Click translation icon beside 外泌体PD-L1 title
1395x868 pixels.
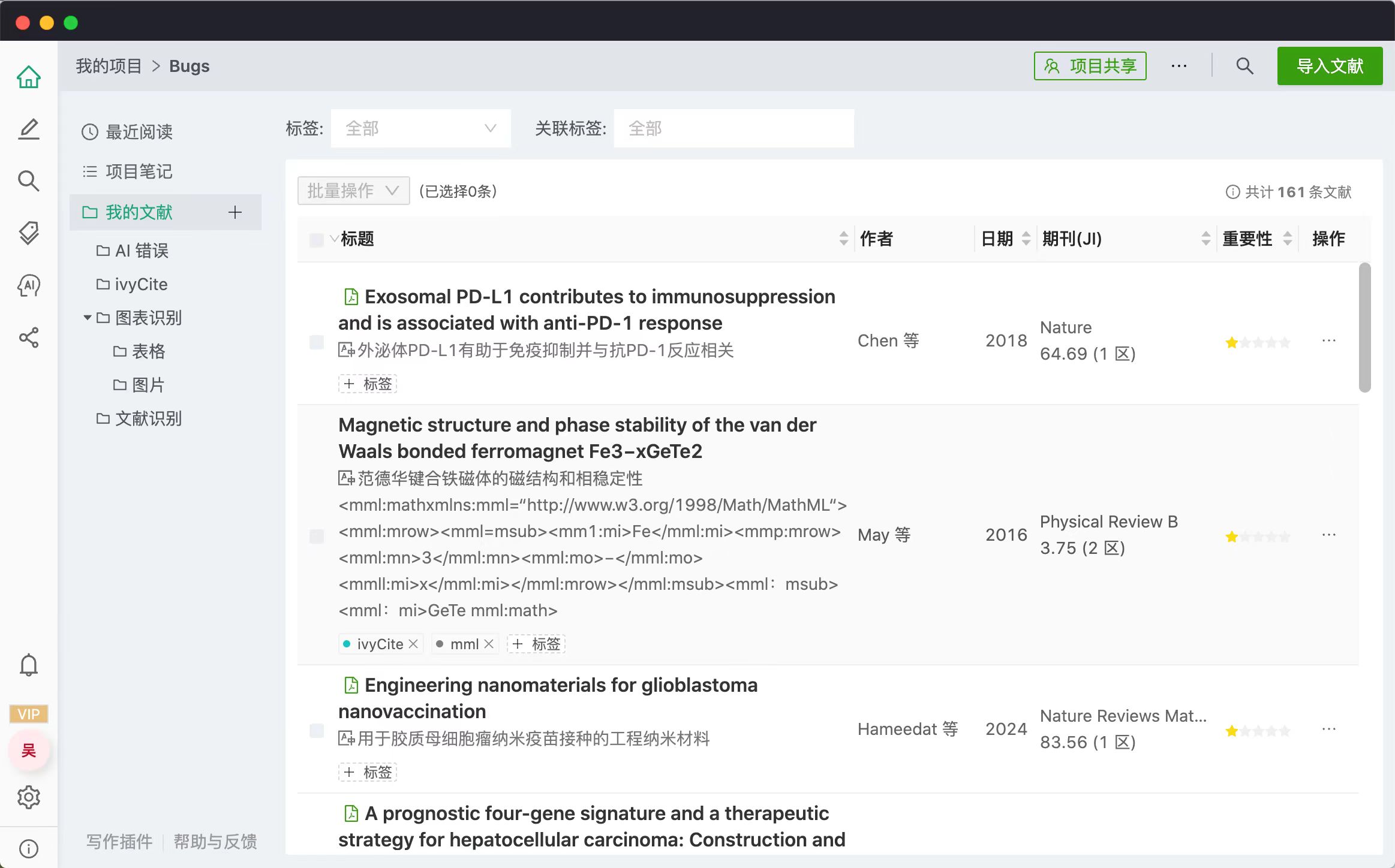tap(347, 349)
